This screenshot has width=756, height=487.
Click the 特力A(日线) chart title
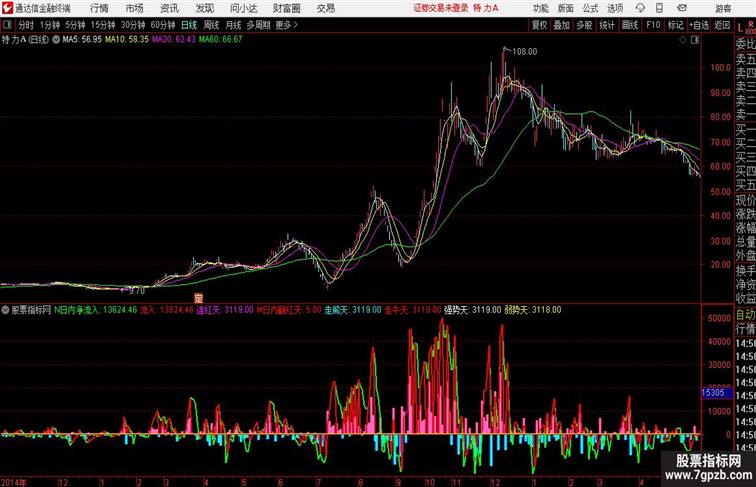tap(26, 40)
